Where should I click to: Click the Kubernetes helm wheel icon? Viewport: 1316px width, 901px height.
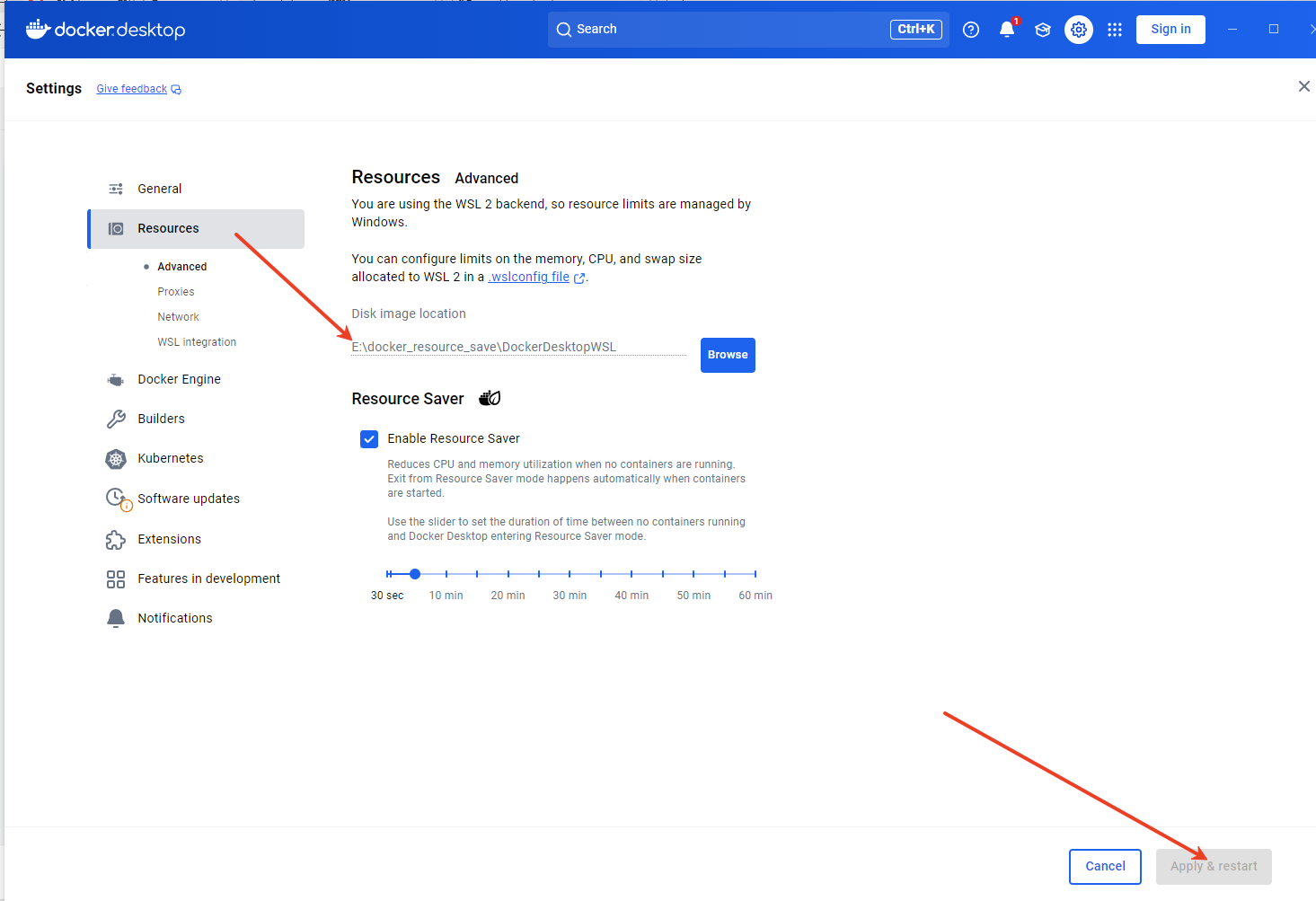click(116, 459)
